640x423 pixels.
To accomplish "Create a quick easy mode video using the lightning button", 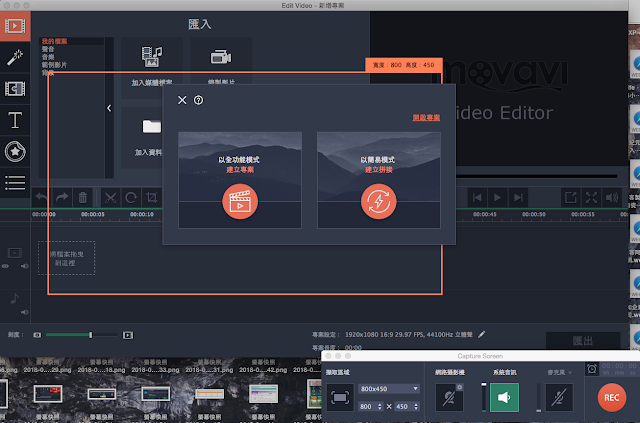I will [x=378, y=201].
